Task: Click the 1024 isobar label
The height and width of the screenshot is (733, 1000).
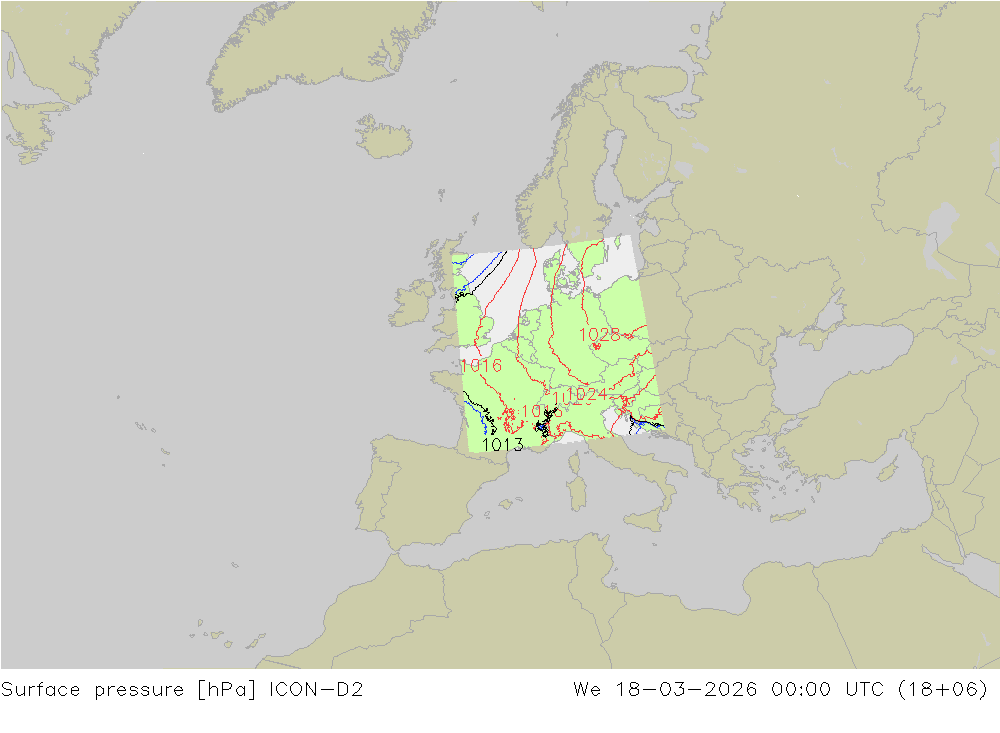Action: click(586, 394)
